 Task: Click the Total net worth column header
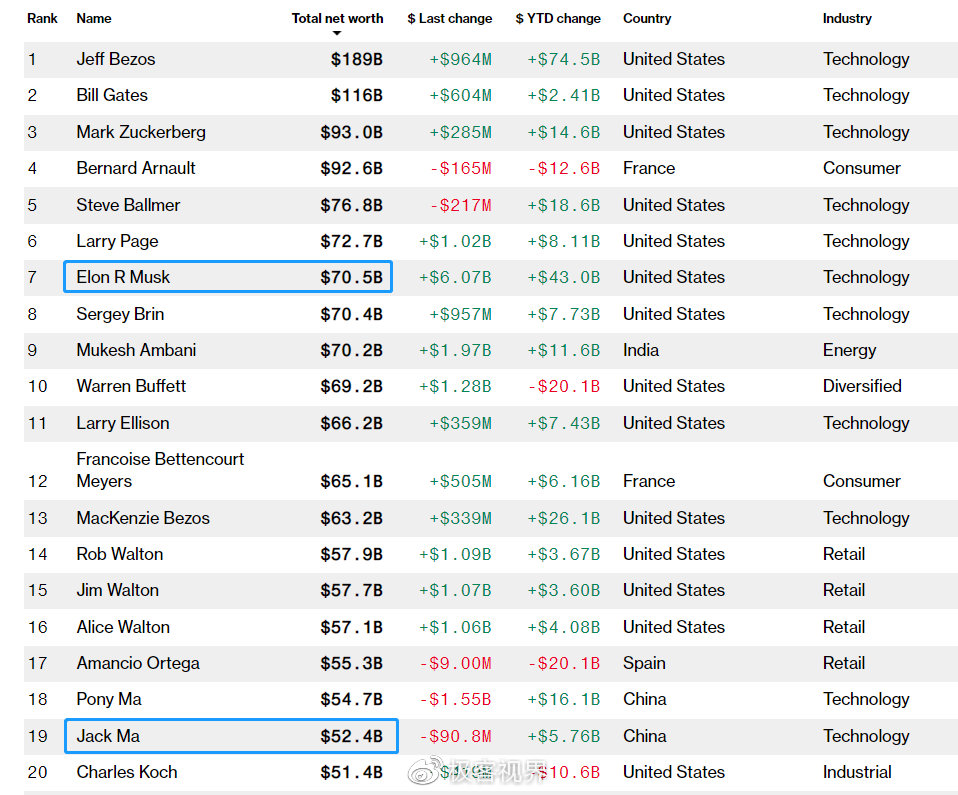tap(337, 18)
